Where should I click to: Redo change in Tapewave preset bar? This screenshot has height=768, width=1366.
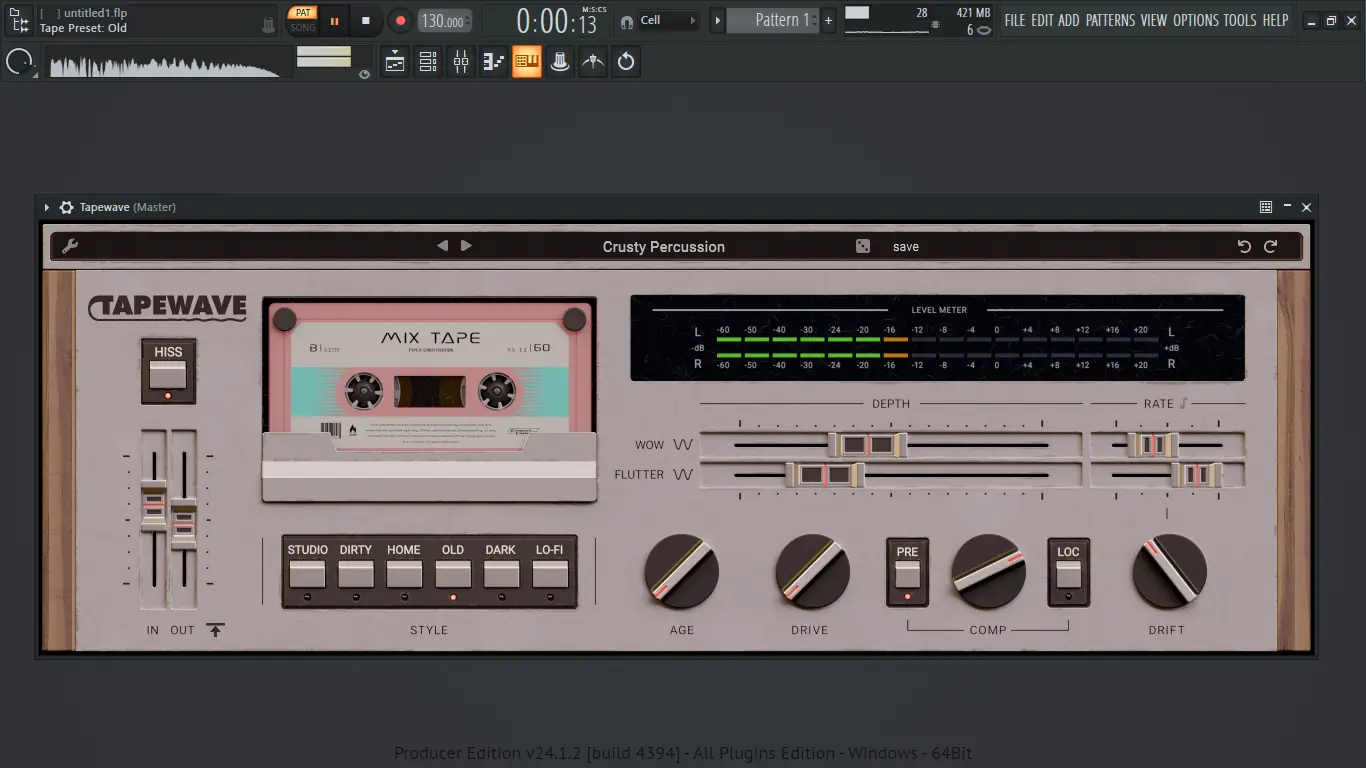(1270, 246)
